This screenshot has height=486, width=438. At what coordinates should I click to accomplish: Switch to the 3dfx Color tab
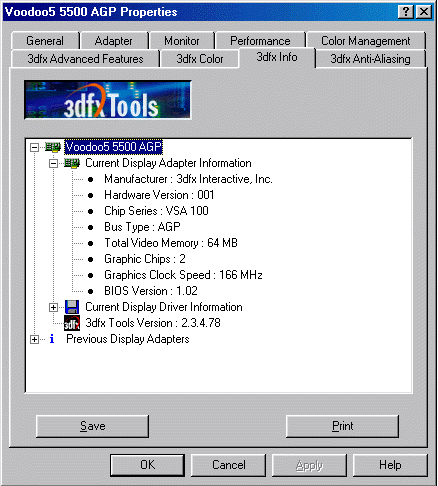(200, 59)
